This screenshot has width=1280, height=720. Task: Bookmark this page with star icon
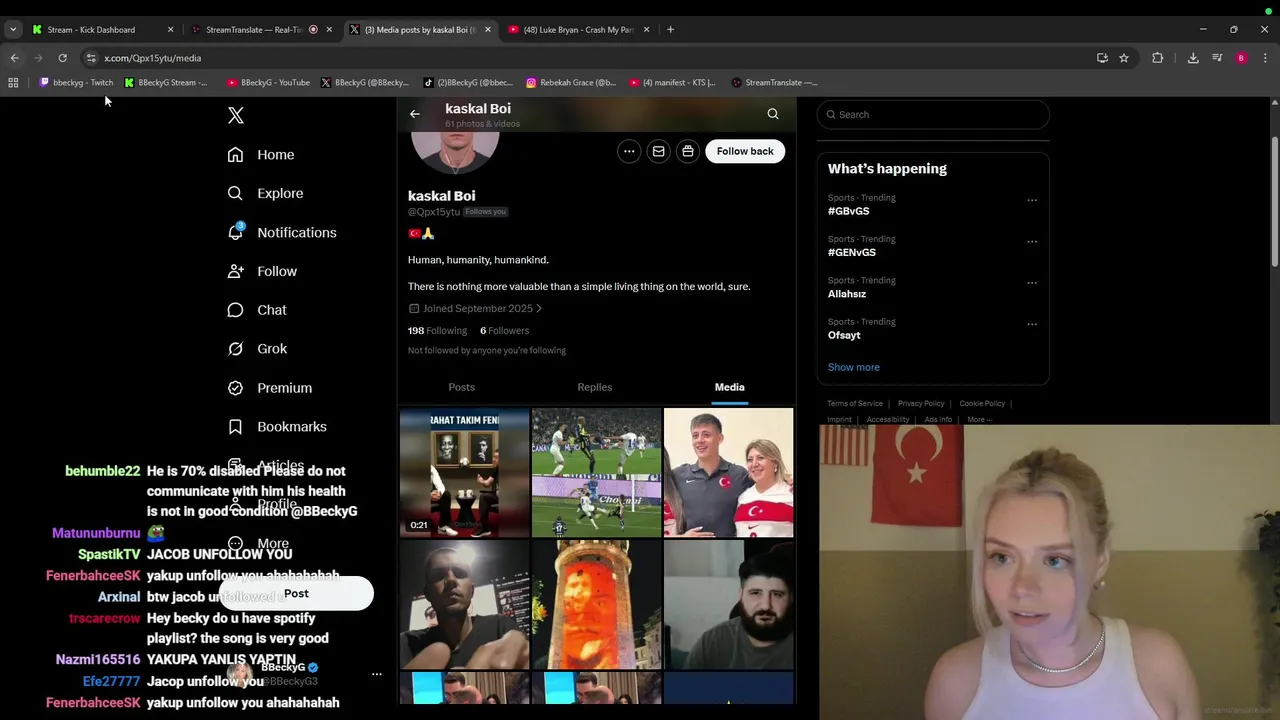click(x=1124, y=58)
